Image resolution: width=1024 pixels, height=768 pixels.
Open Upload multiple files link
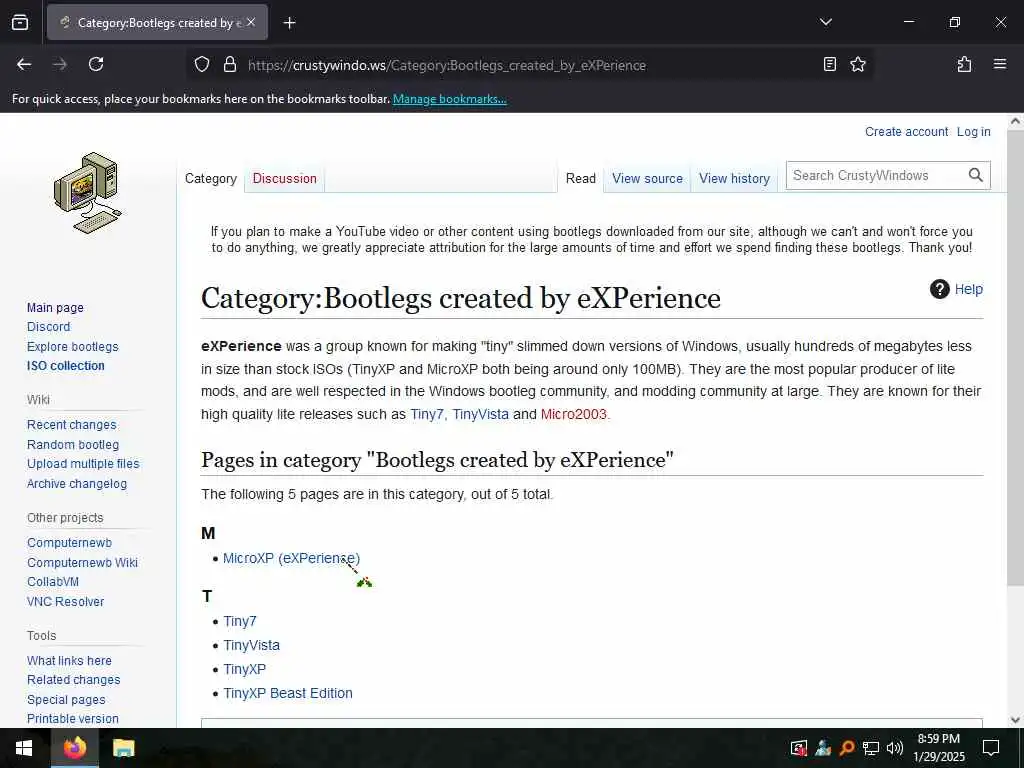(x=83, y=464)
